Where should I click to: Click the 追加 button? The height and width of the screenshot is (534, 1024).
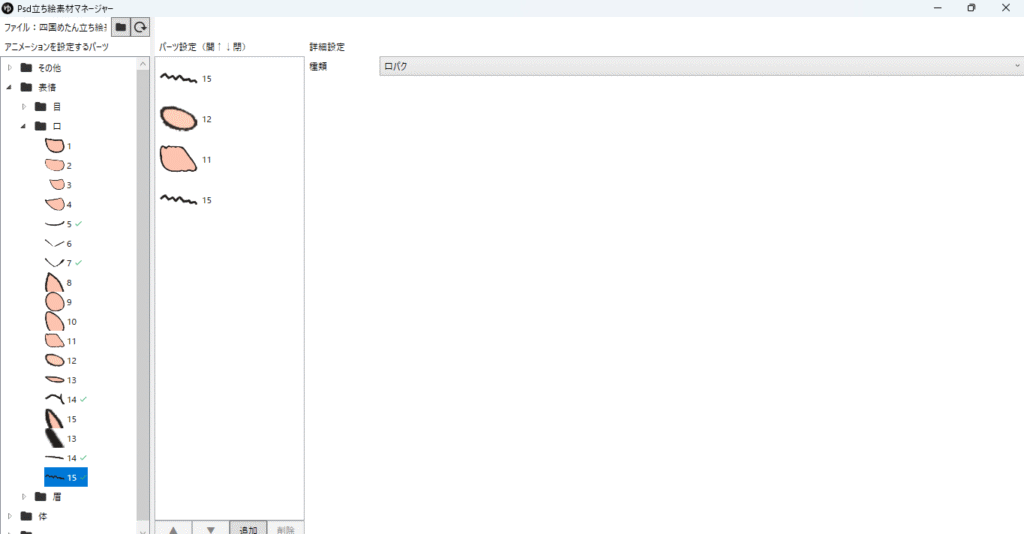tap(247, 528)
